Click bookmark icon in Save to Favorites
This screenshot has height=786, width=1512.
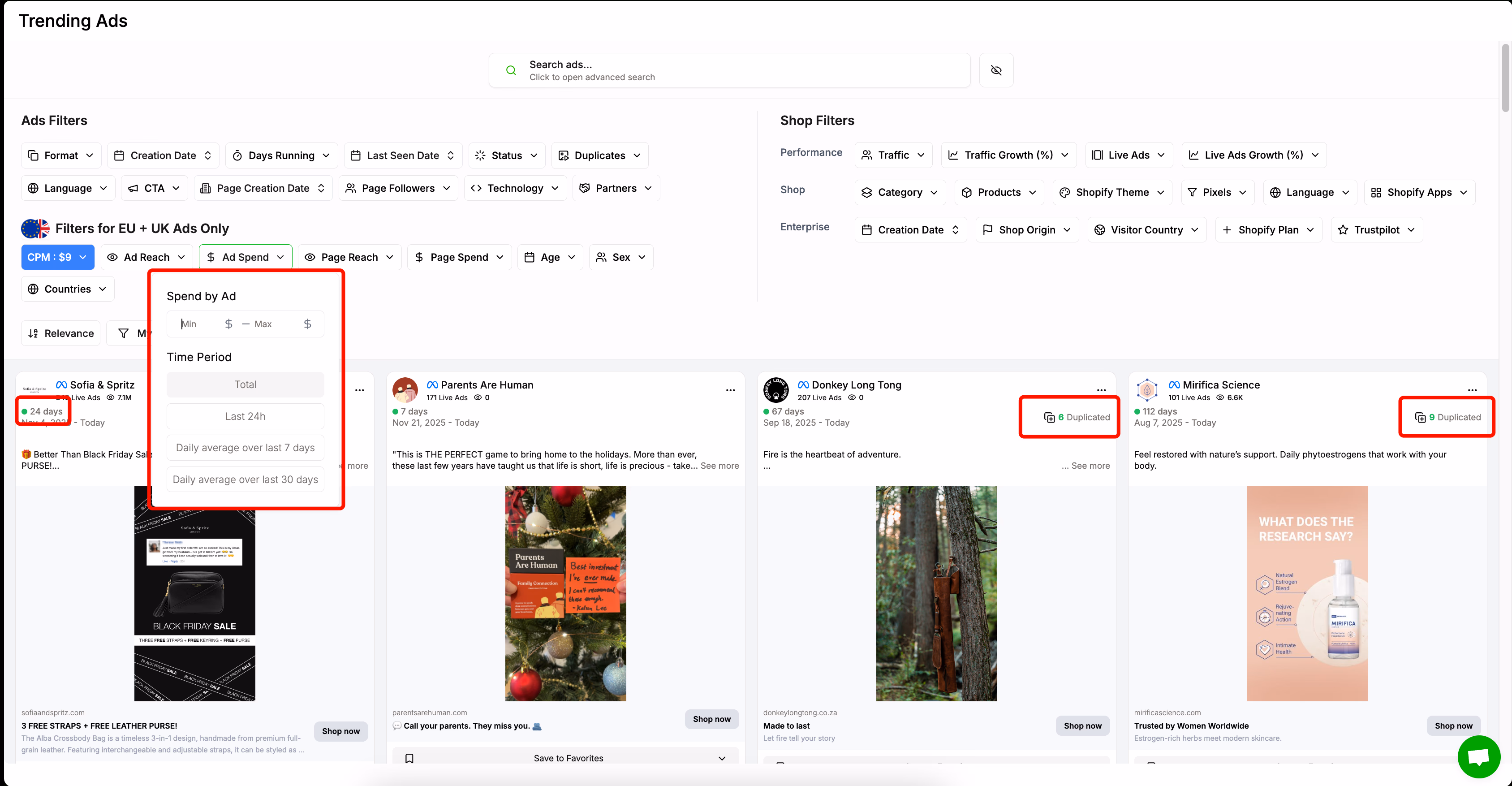[409, 758]
